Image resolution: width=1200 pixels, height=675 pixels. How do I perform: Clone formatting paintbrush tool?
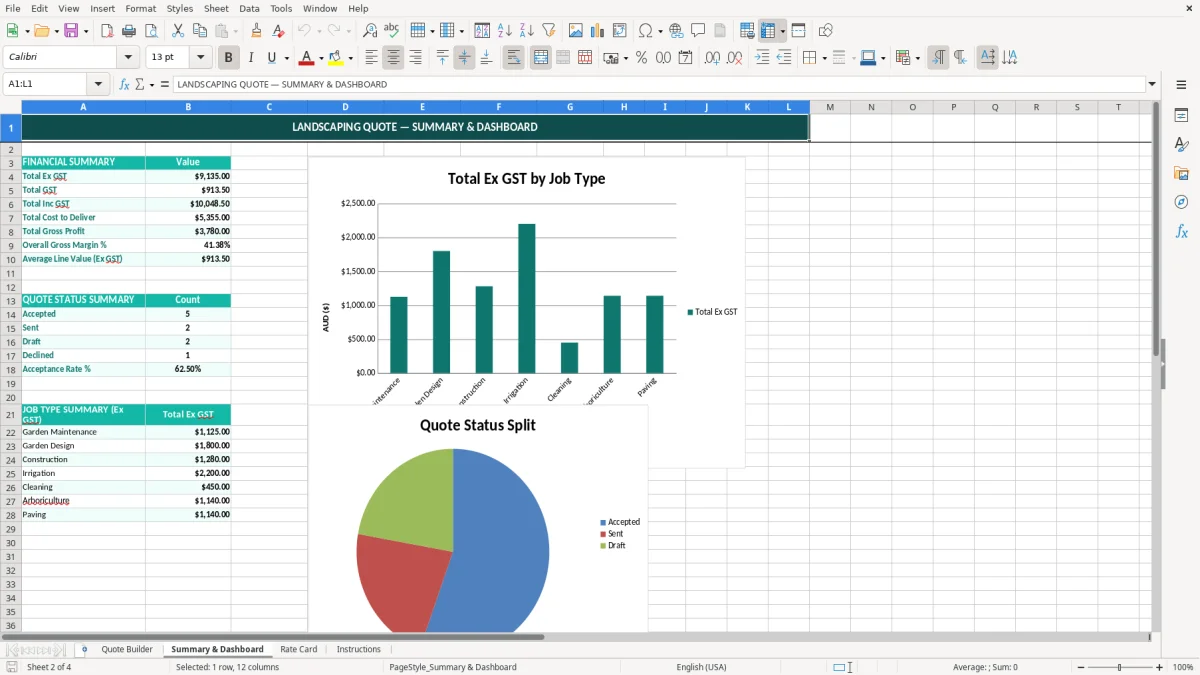point(257,31)
